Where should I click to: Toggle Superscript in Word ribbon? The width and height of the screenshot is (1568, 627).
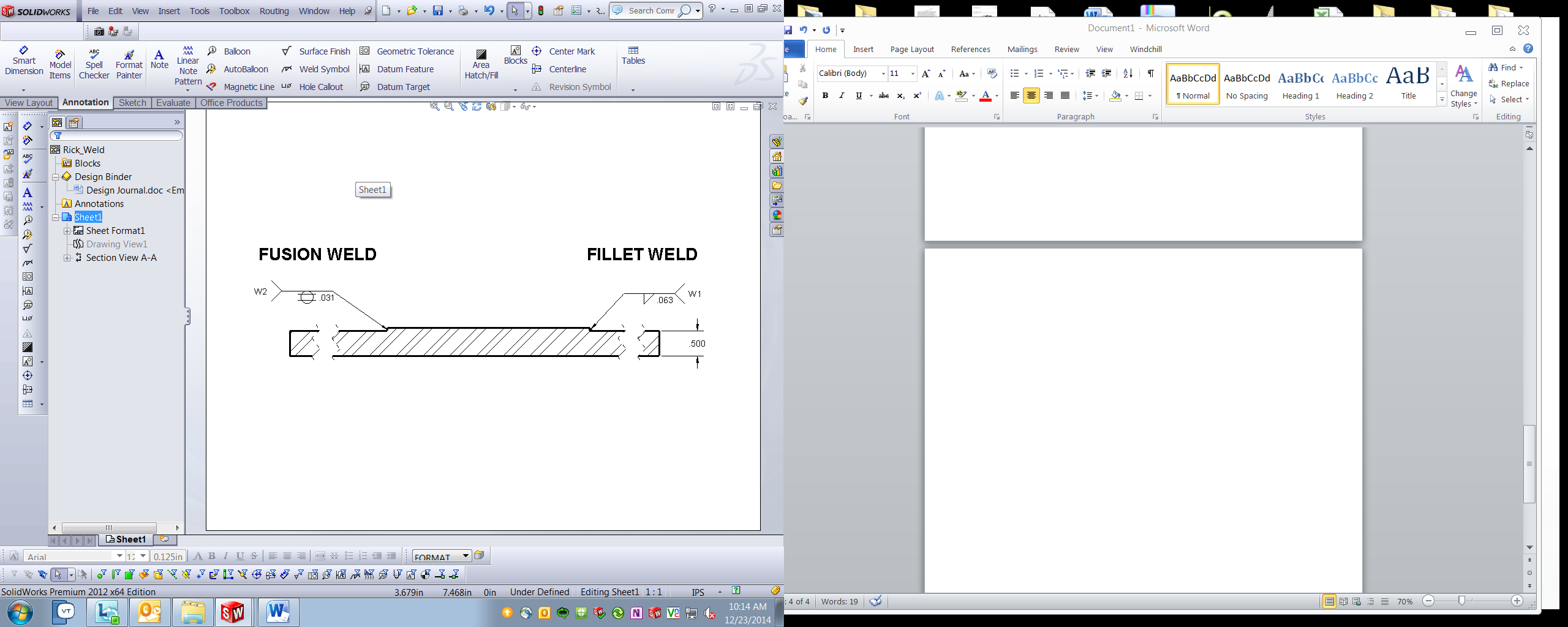coord(917,96)
